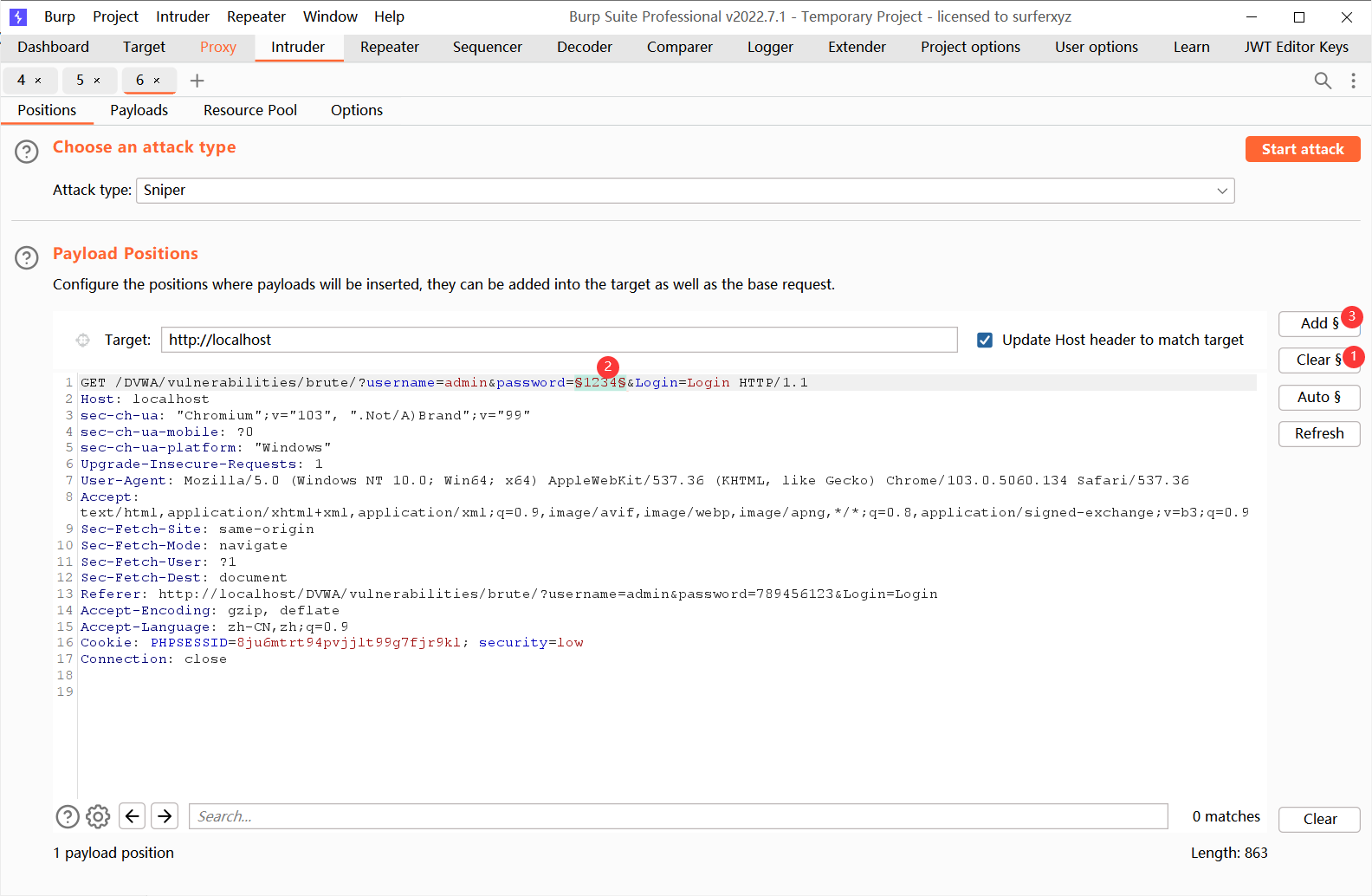
Task: Switch to the Dashboard tab
Action: [x=53, y=48]
